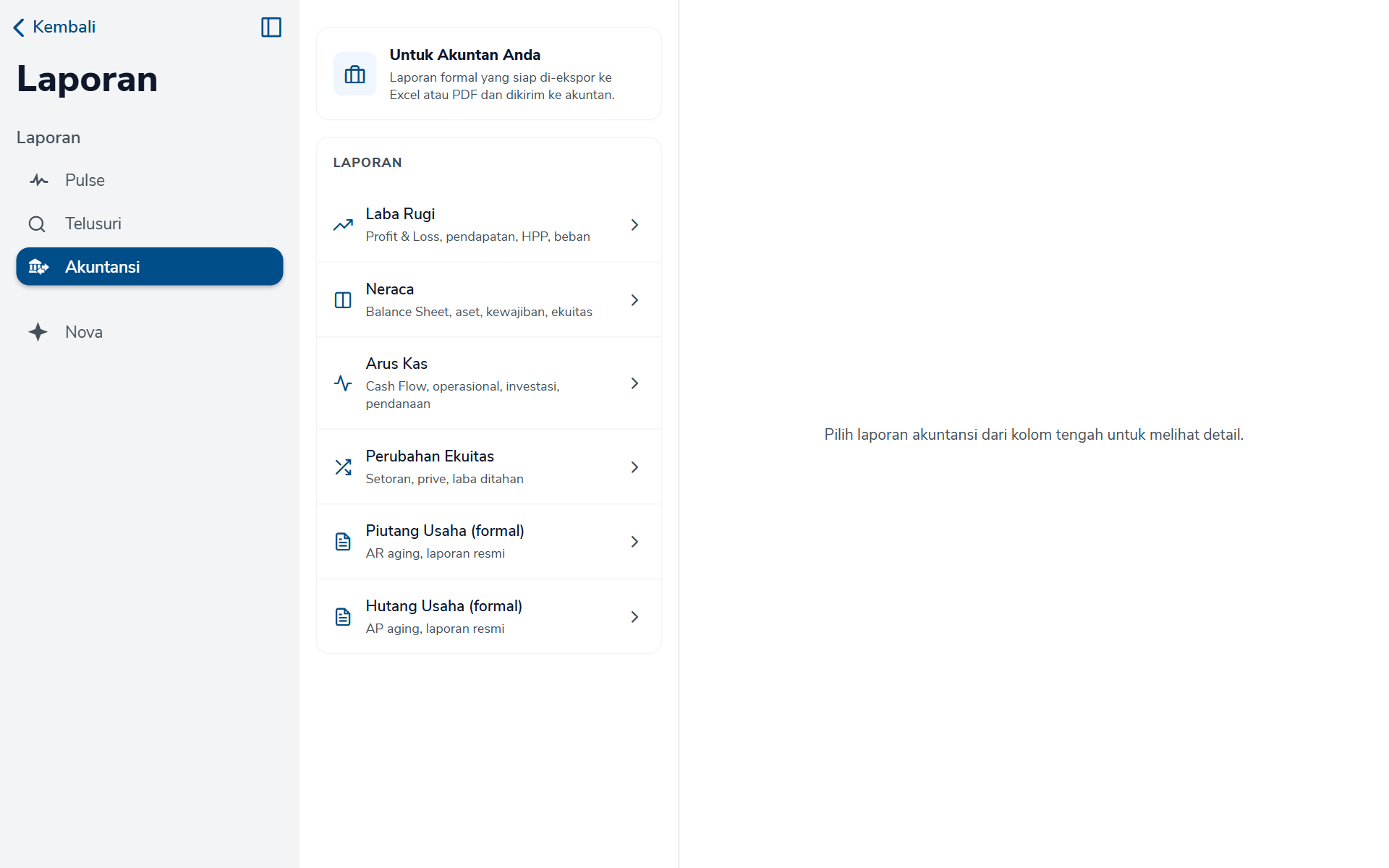Click the shuffle icon beside Perubahan Ekuitas
This screenshot has height=868, width=1389.
tap(343, 467)
